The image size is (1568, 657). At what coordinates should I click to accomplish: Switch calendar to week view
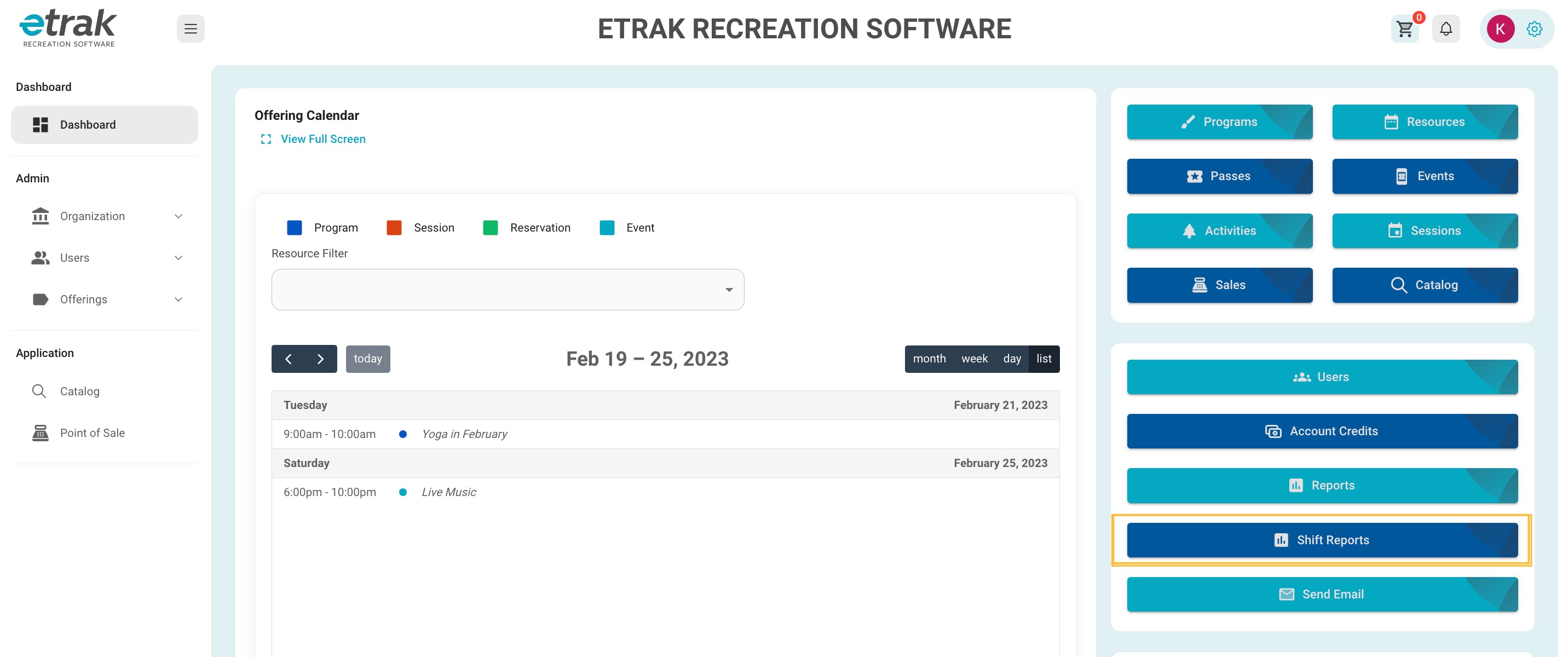coord(975,359)
